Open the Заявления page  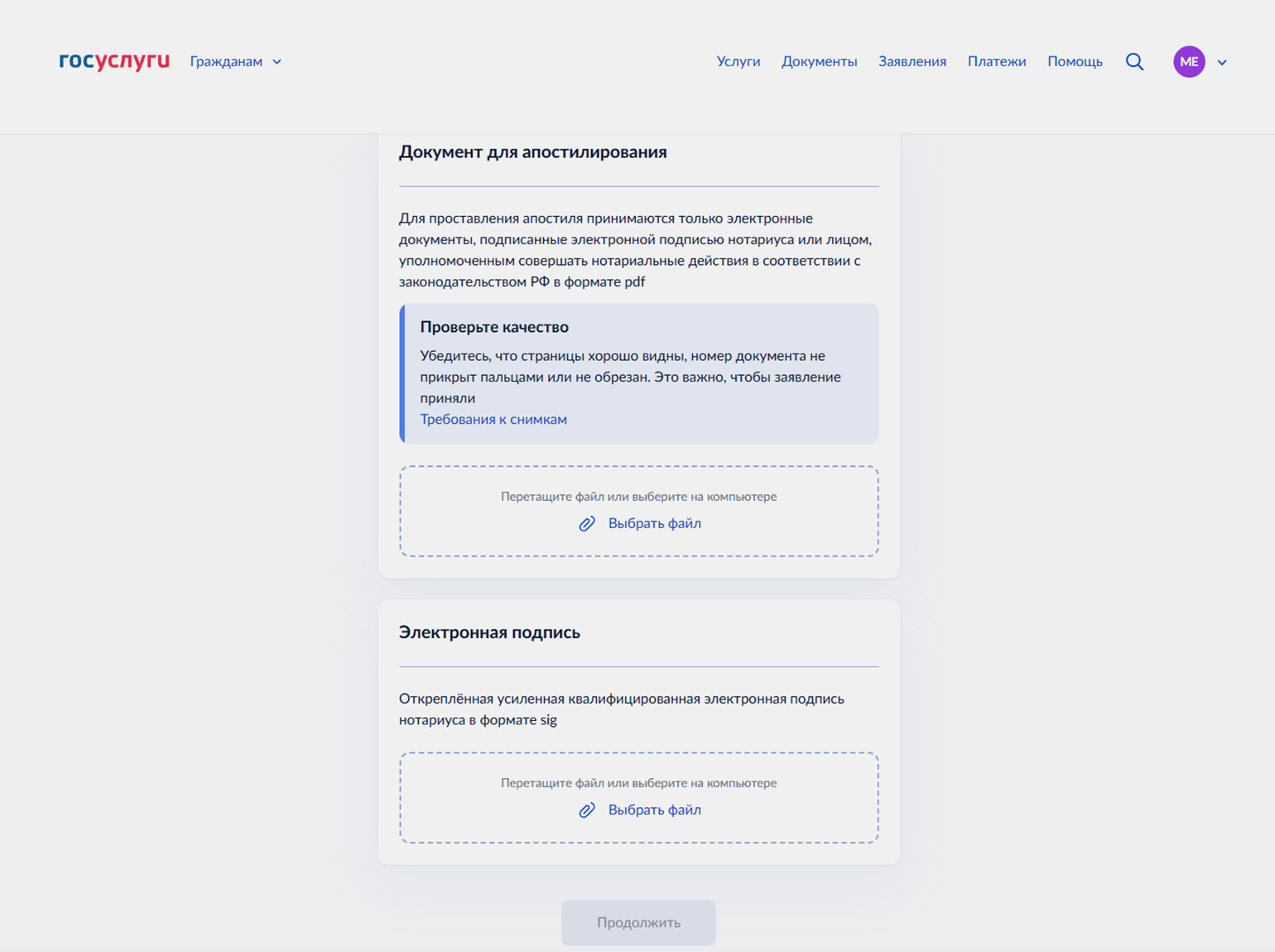[912, 61]
